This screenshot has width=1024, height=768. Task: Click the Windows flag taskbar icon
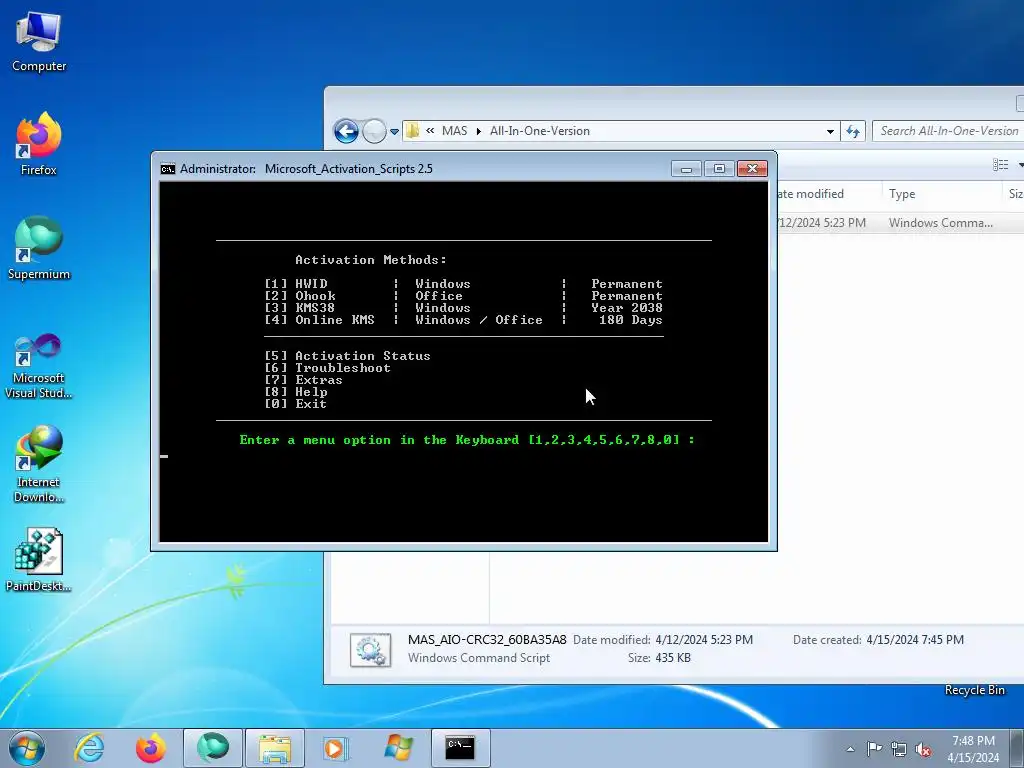[x=398, y=748]
